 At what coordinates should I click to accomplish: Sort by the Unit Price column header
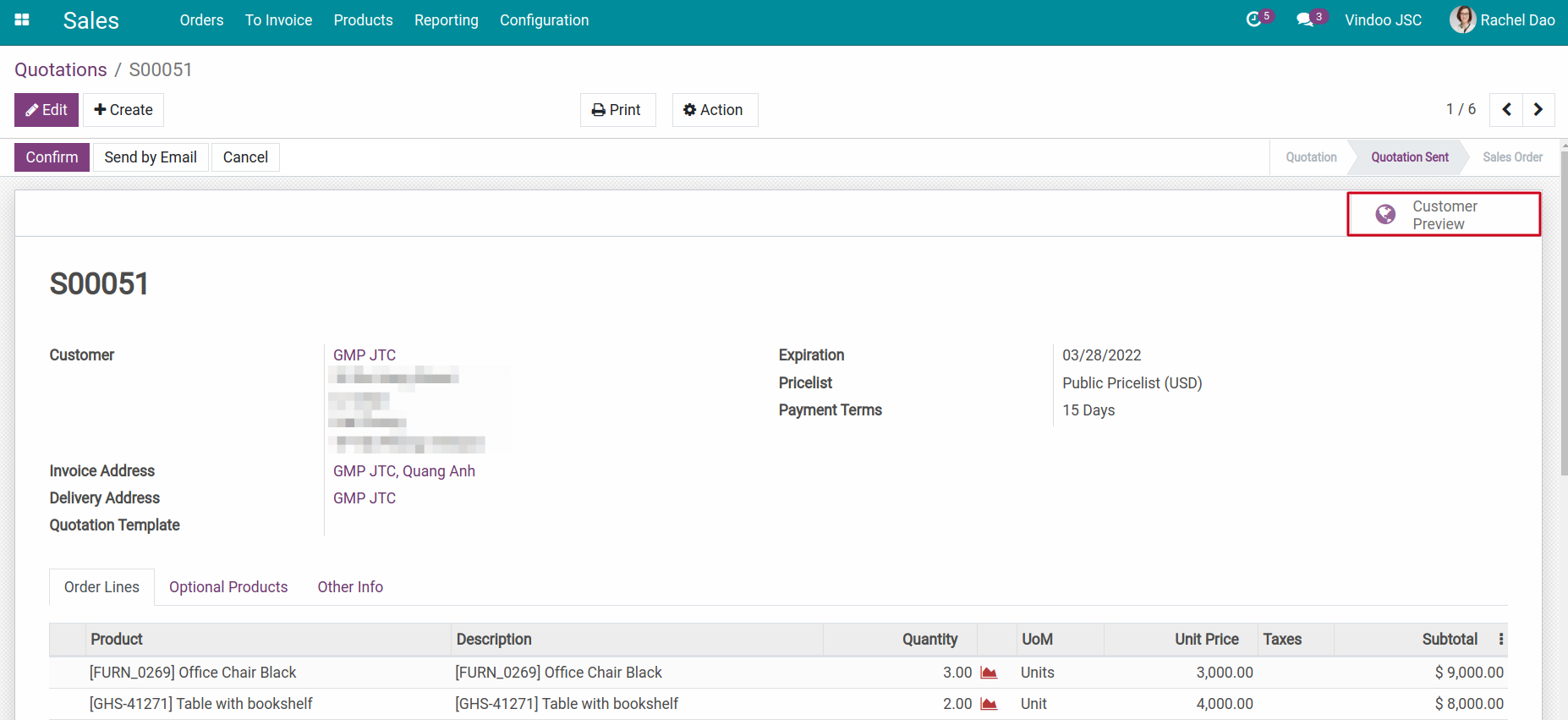pos(1180,640)
